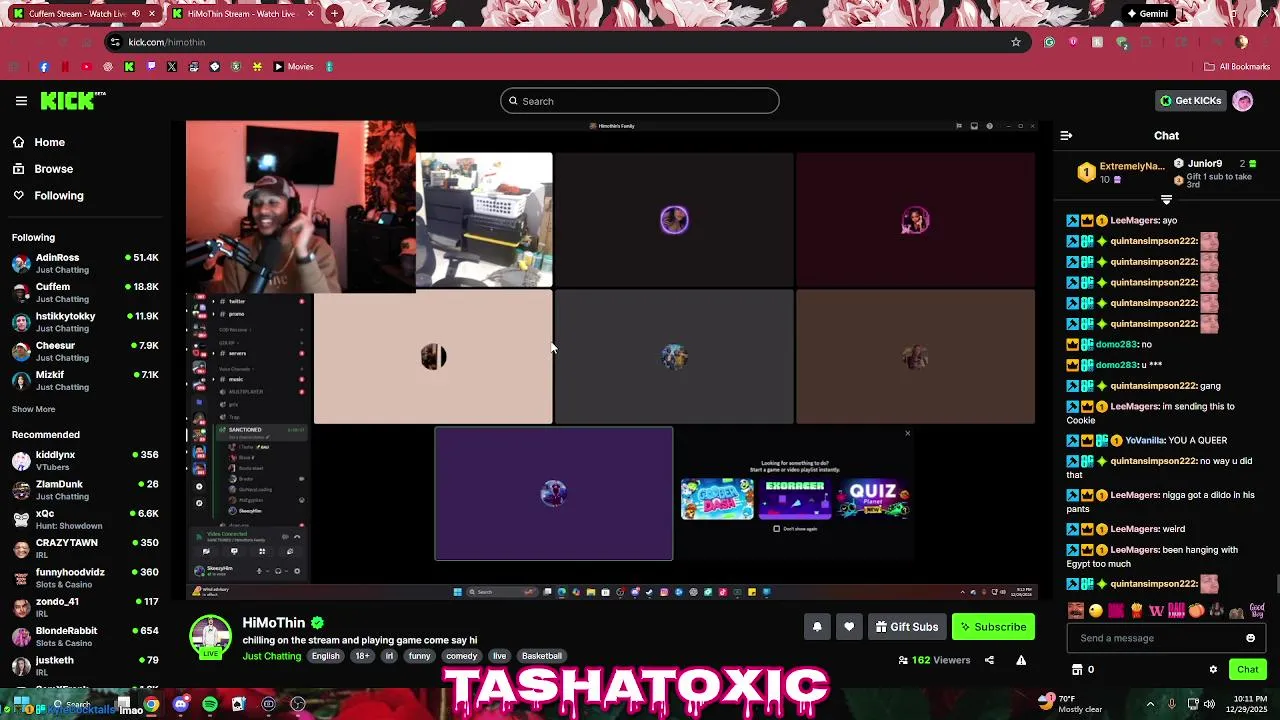Open kiddlynx channel in Recommended
Viewport: 1280px width, 720px height.
(85, 461)
